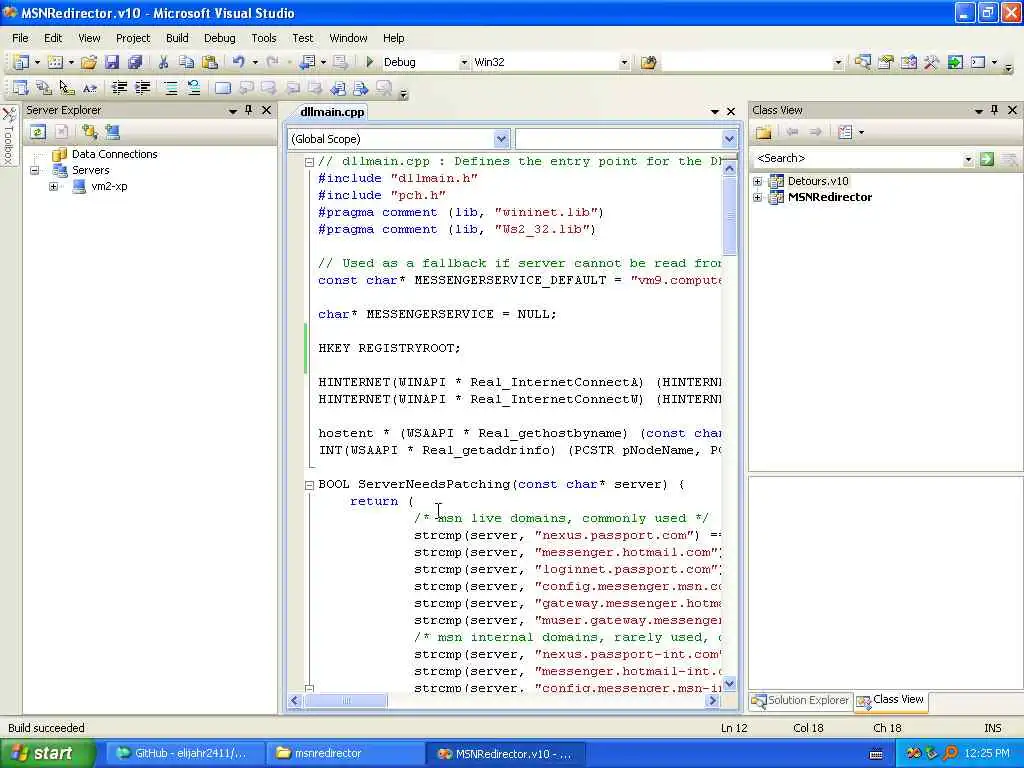The image size is (1024, 768).
Task: Open the Debug configuration dropdown
Action: coord(464,63)
